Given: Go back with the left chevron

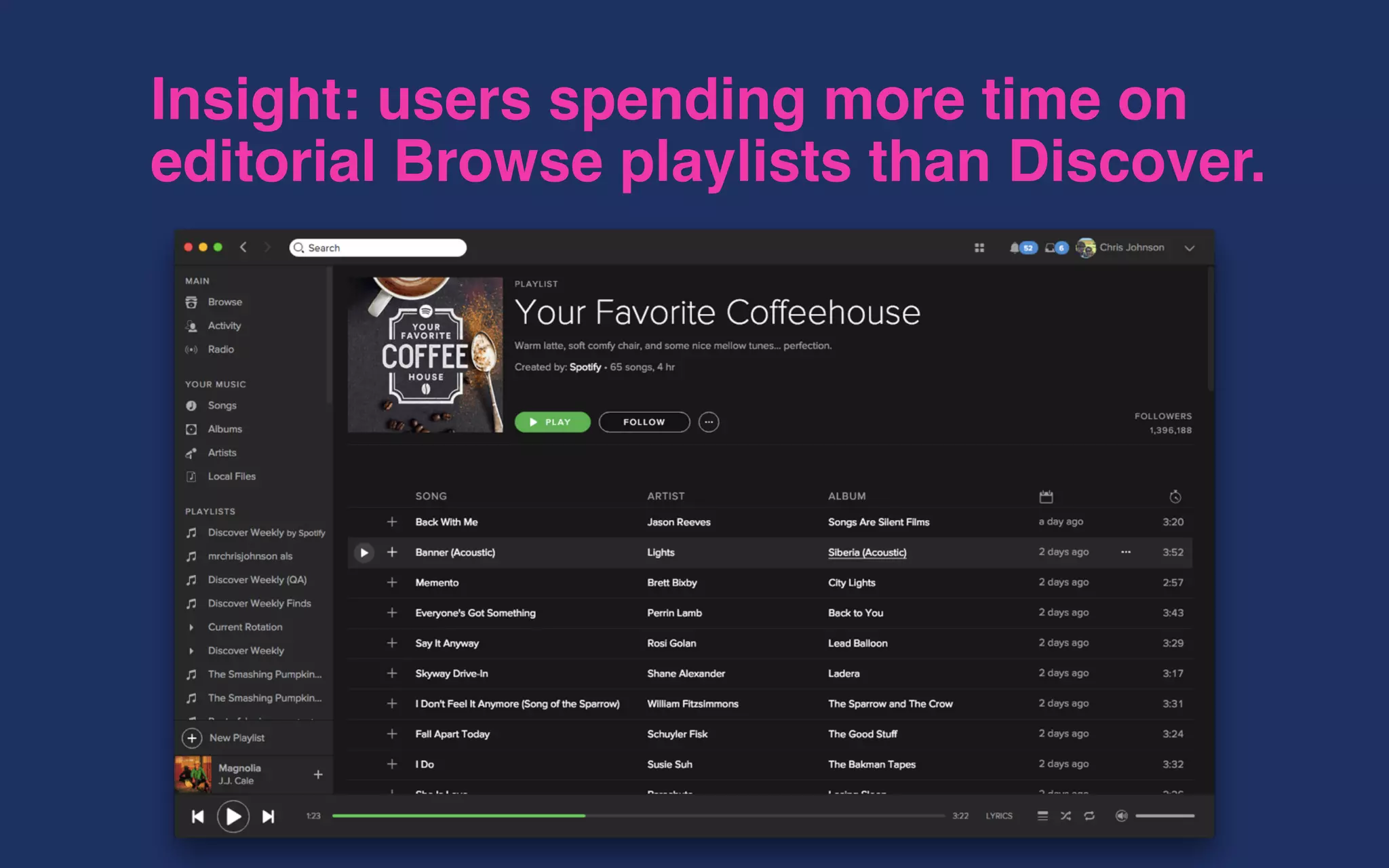Looking at the screenshot, I should 243,248.
